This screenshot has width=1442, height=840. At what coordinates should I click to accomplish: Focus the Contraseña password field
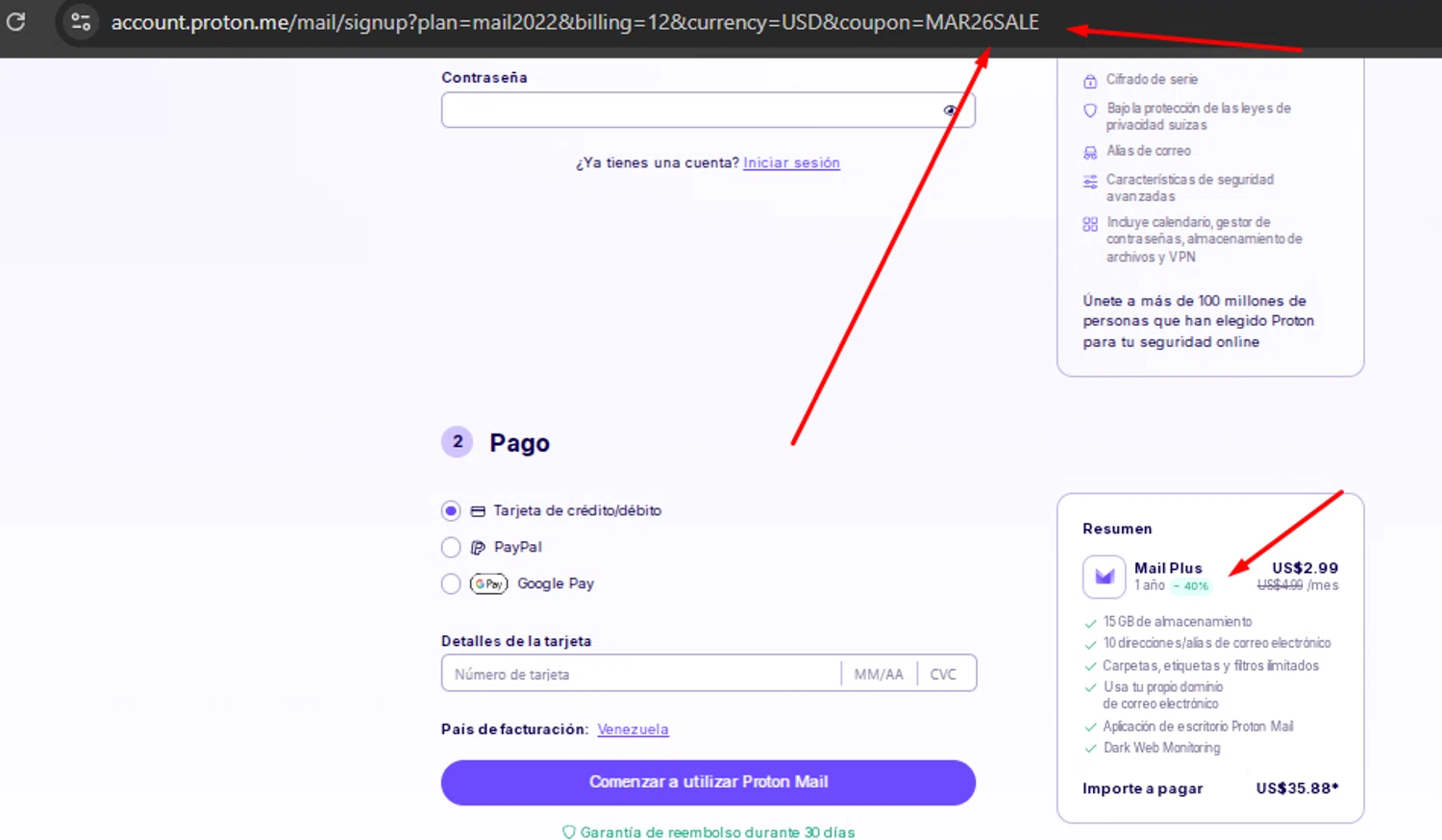(x=709, y=110)
